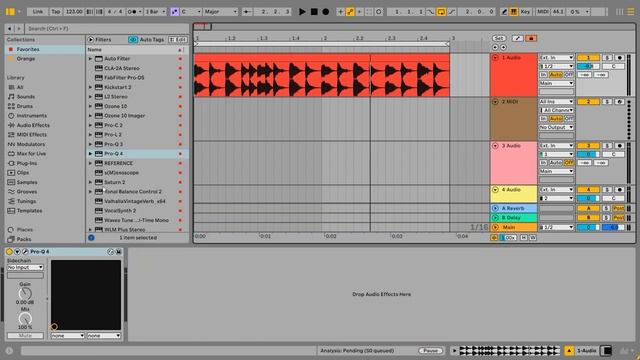Click the browser Edit button
The width and height of the screenshot is (640, 360).
point(178,40)
